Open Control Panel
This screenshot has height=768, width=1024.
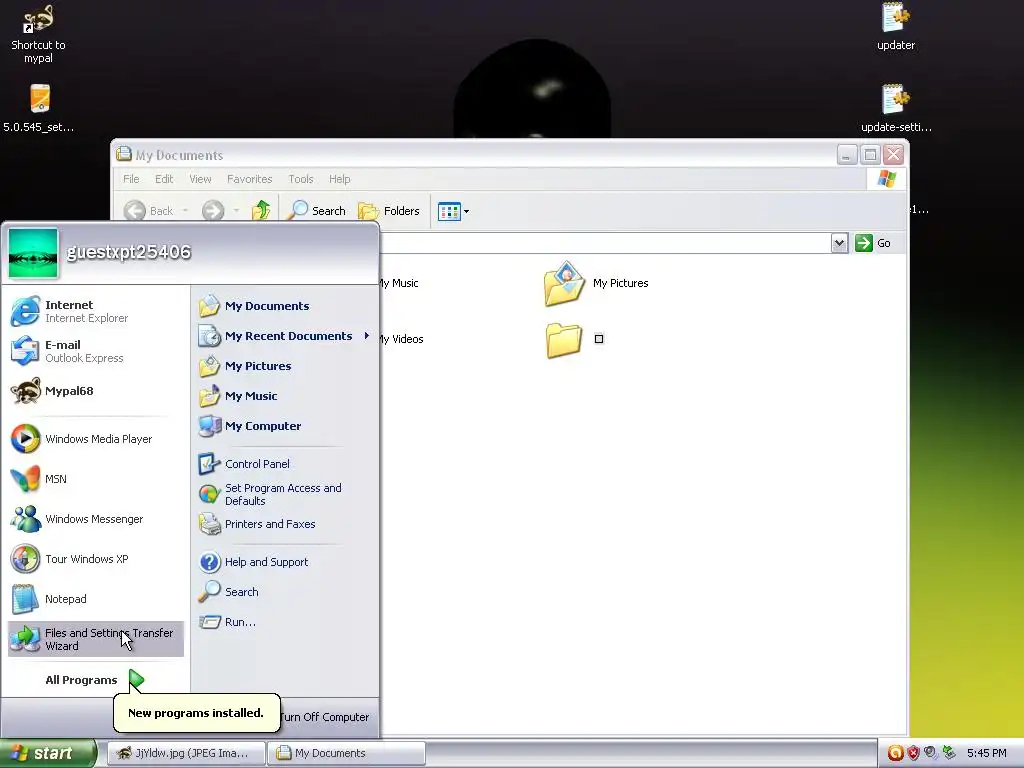point(284,464)
